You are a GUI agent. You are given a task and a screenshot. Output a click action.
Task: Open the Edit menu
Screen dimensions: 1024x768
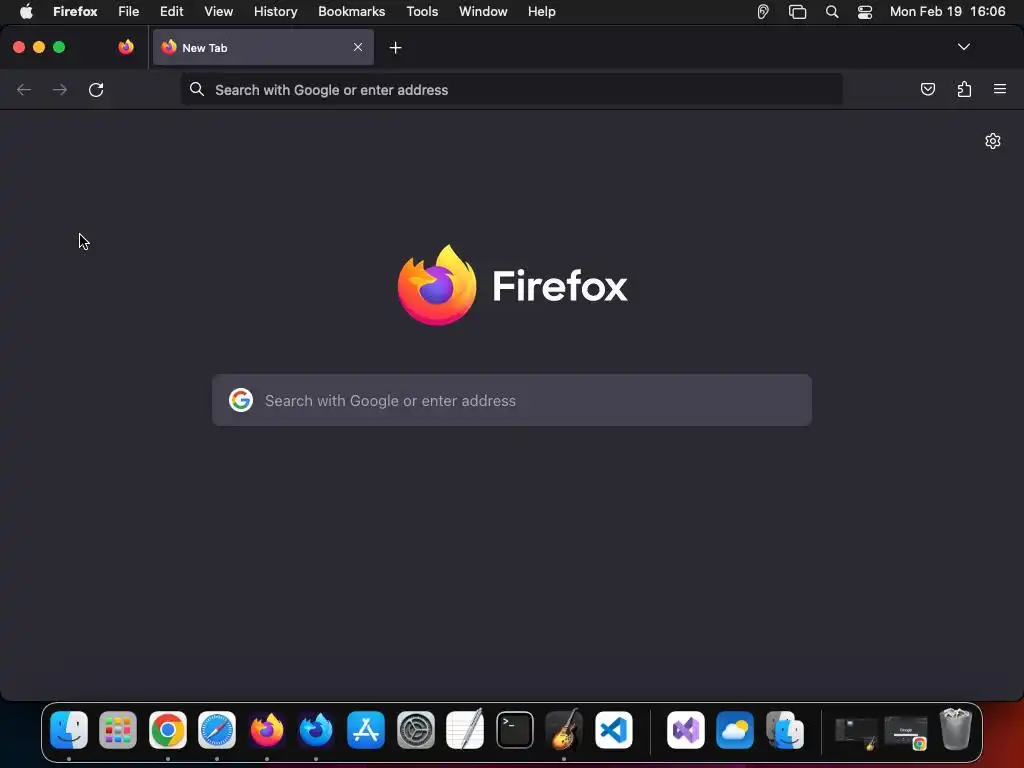tap(172, 11)
